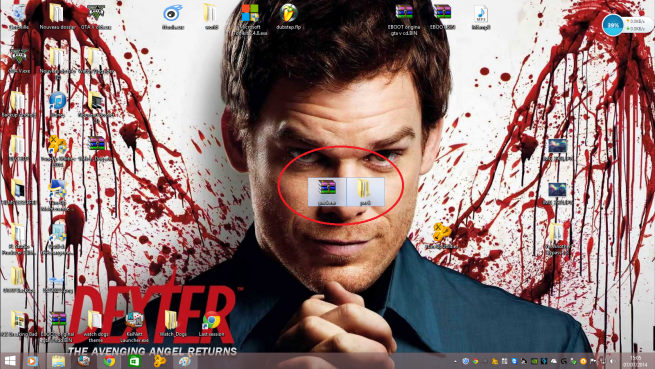Launch KeiNett Launcher.exe desktop icon

click(x=135, y=327)
